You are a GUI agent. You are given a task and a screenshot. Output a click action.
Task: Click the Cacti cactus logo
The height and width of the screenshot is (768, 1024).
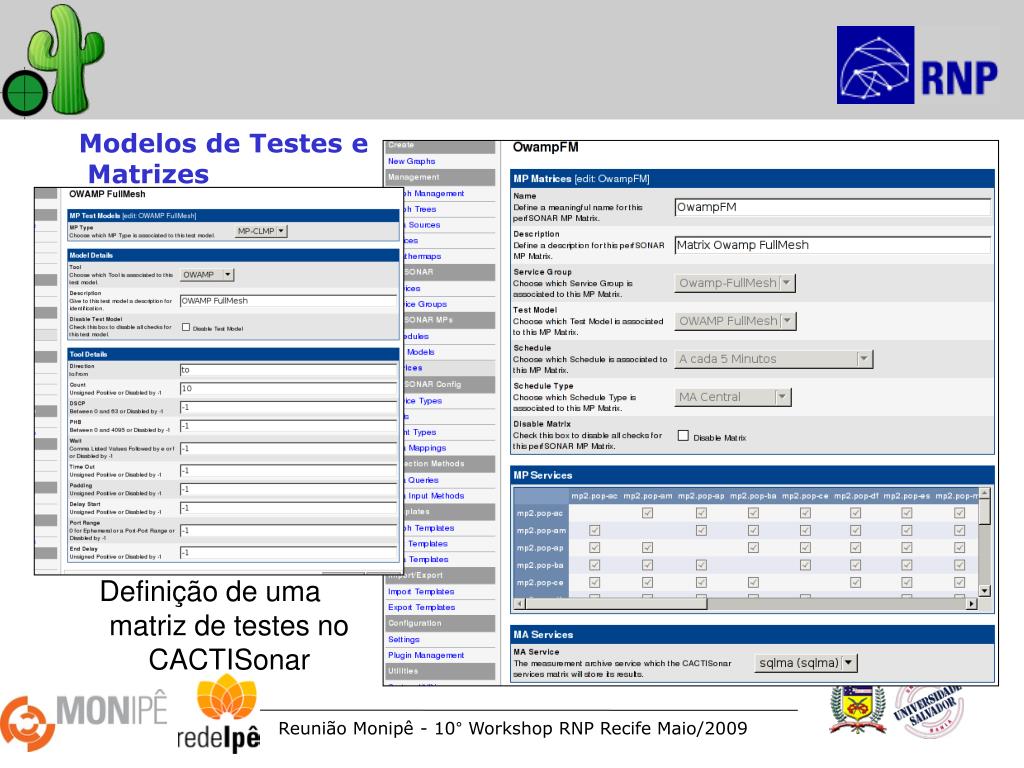pyautogui.click(x=55, y=60)
